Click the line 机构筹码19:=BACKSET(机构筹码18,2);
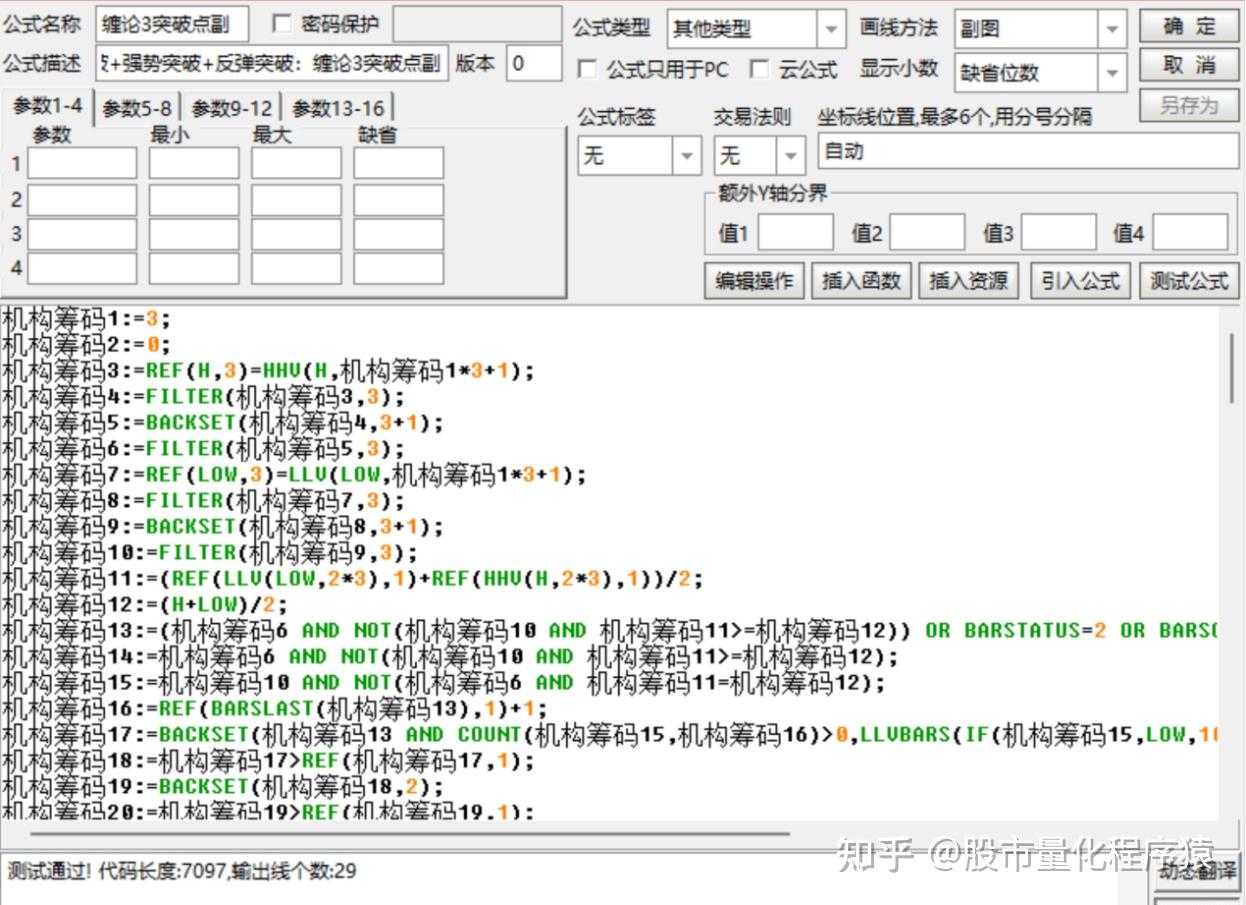Screen dimensions: 1246x905 (222, 787)
